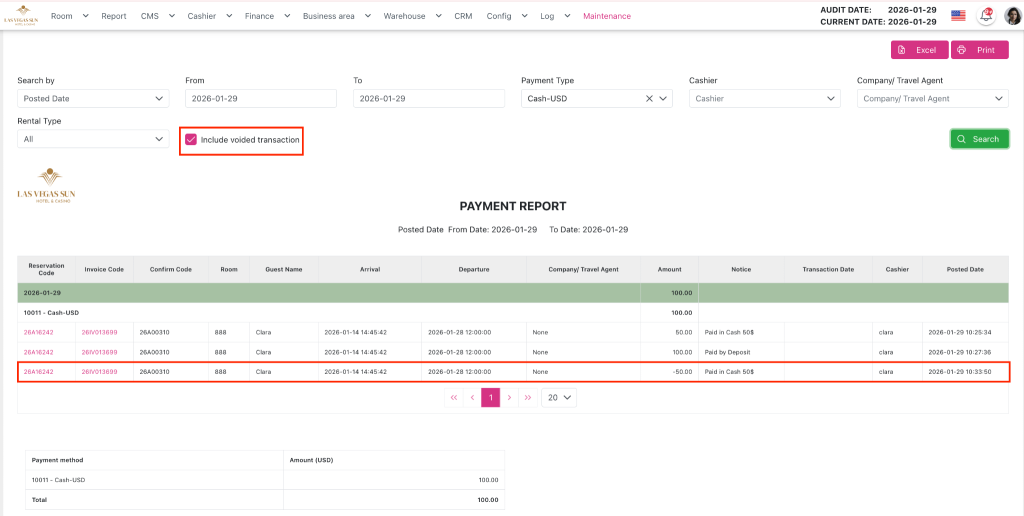Open the Cashier filter dropdown
This screenshot has width=1024, height=516.
tap(764, 99)
